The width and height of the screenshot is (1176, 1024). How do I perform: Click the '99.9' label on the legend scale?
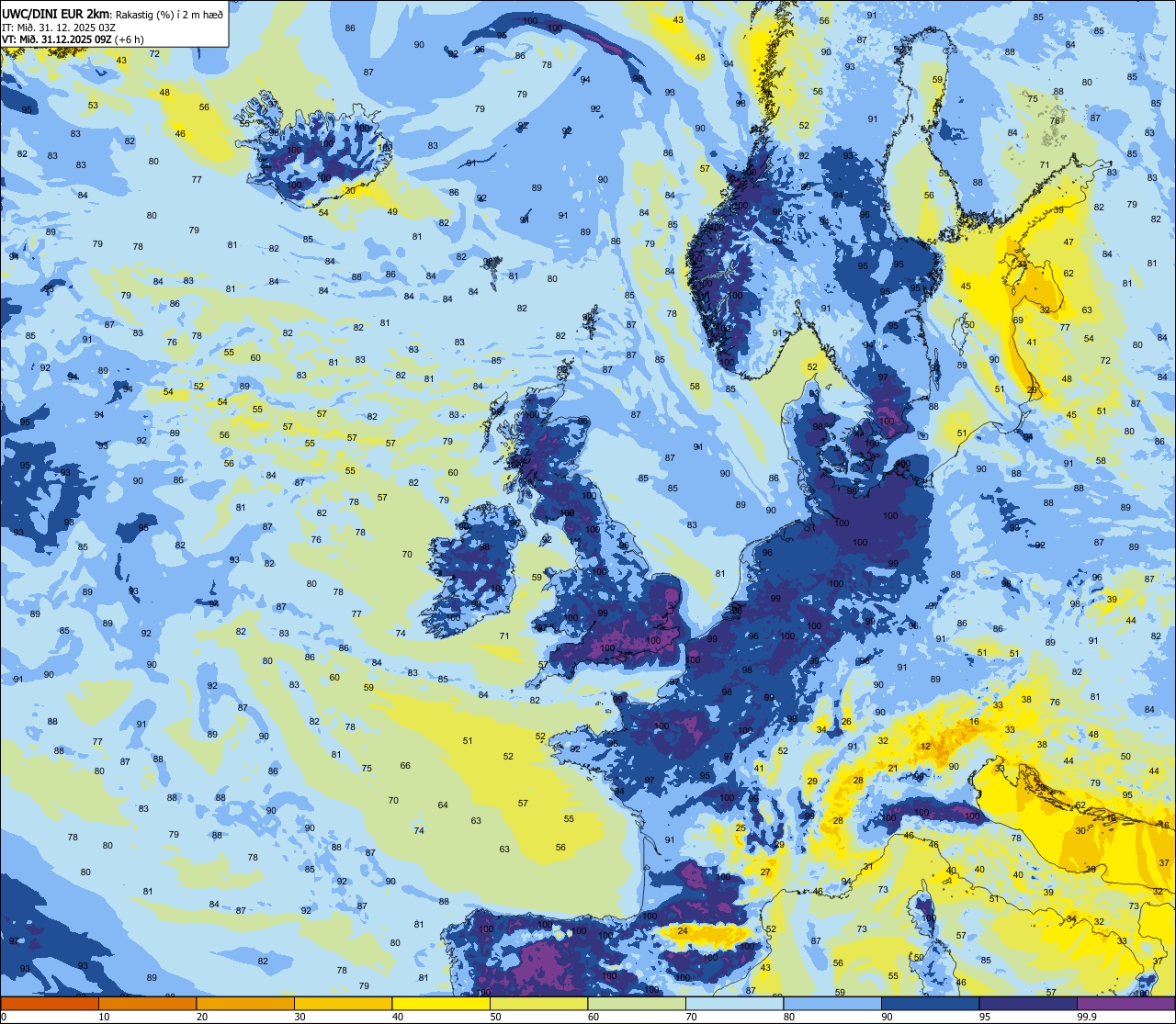tap(1086, 1017)
